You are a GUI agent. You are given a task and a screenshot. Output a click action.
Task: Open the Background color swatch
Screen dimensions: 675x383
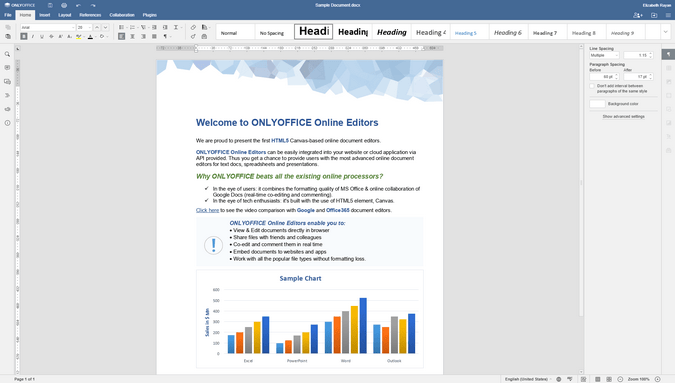[x=597, y=104]
